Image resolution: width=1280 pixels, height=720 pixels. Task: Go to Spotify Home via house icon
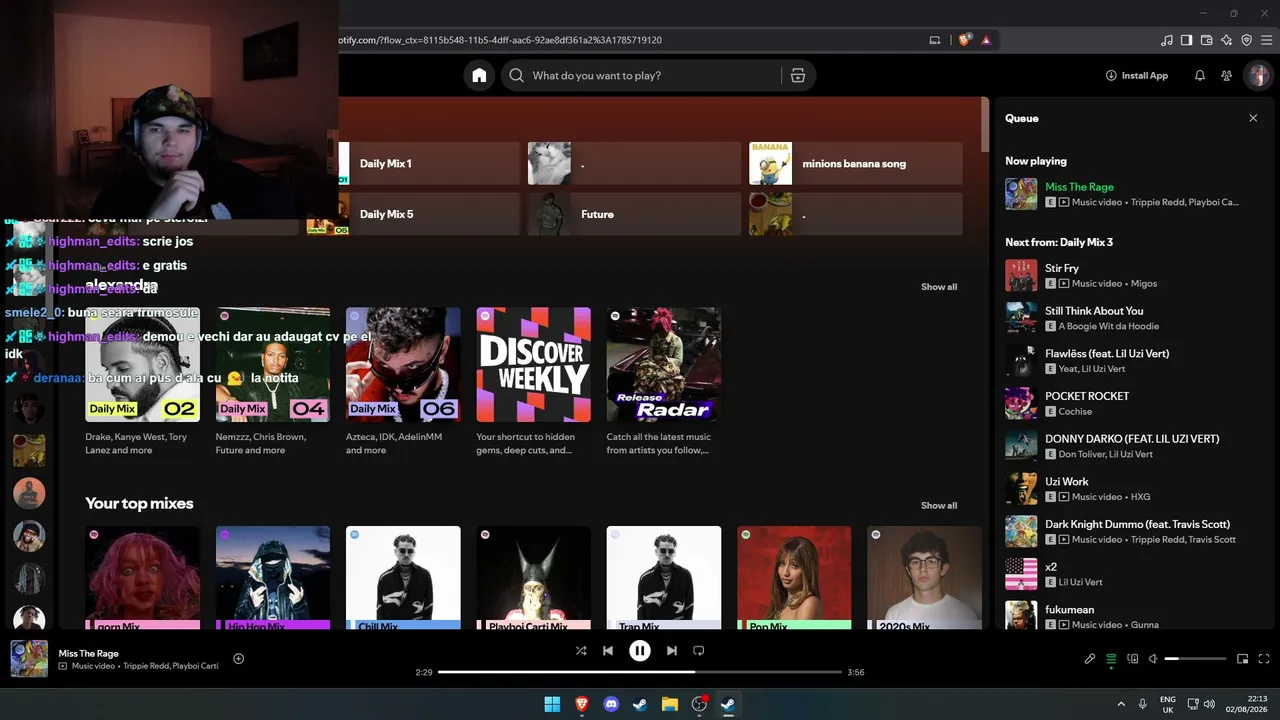coord(479,76)
